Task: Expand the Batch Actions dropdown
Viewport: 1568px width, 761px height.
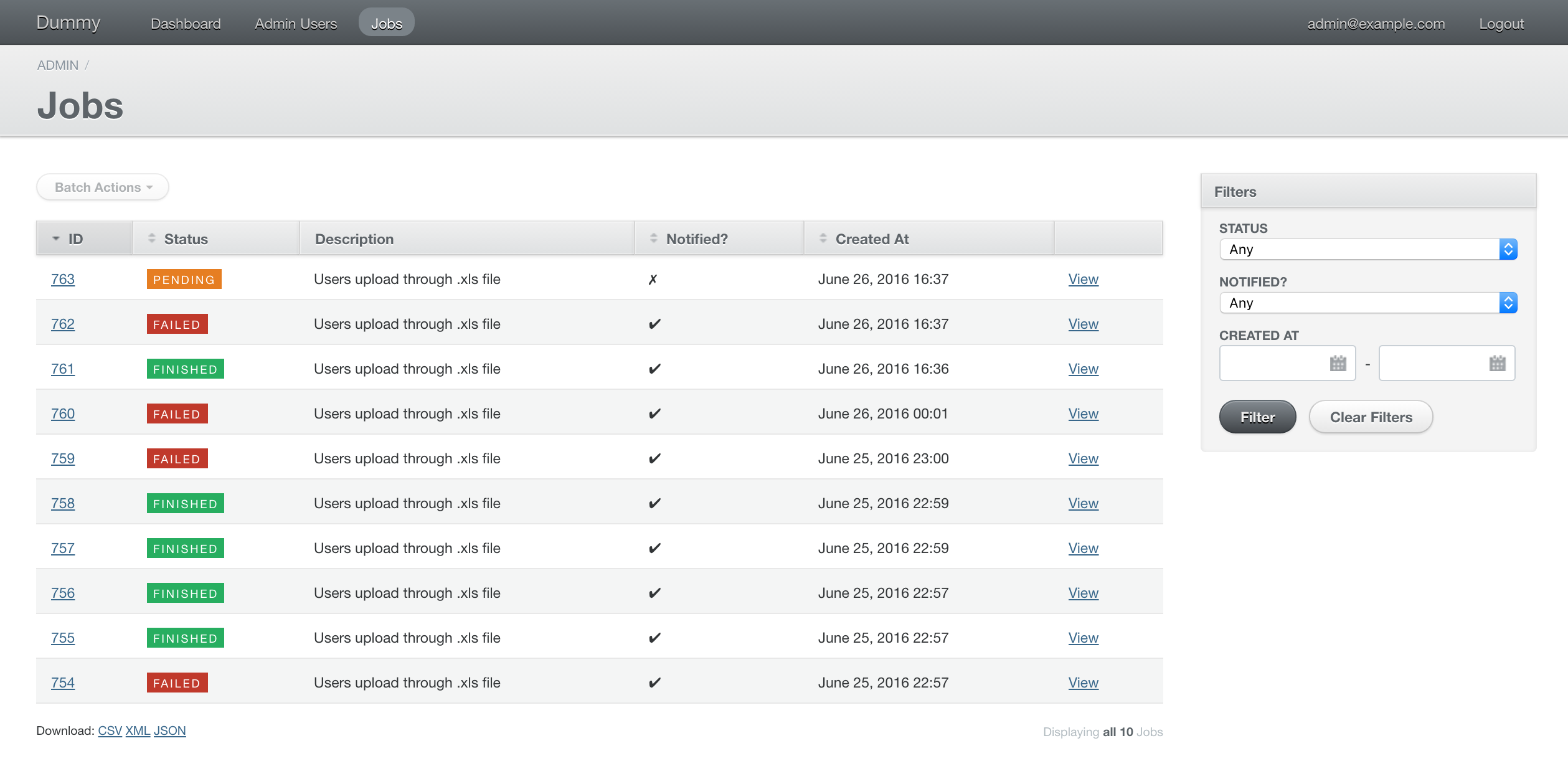Action: [x=103, y=187]
